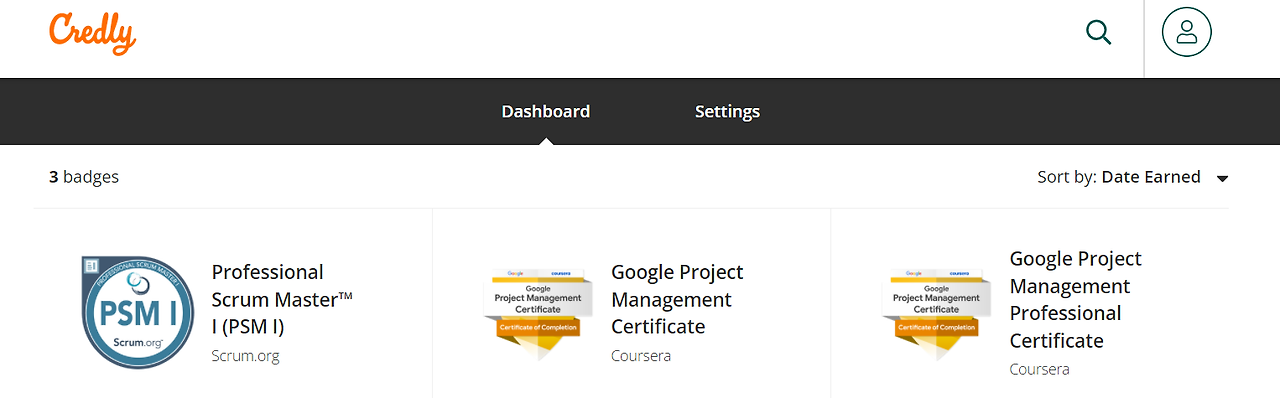Click Coursera under Google Project Management Certificate
This screenshot has height=398, width=1280.
[x=641, y=355]
